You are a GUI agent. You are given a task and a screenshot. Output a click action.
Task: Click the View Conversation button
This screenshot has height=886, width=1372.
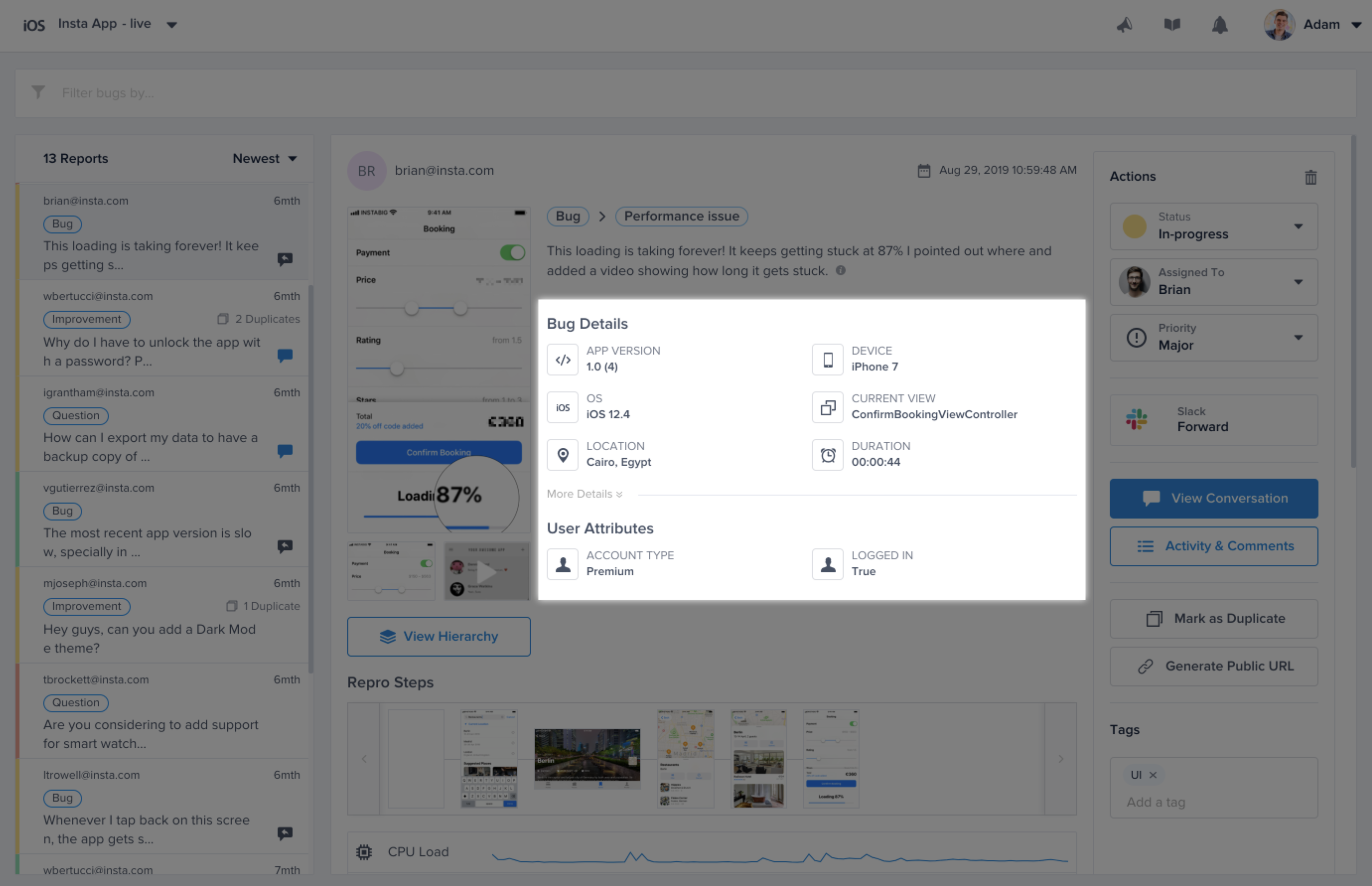tap(1213, 498)
